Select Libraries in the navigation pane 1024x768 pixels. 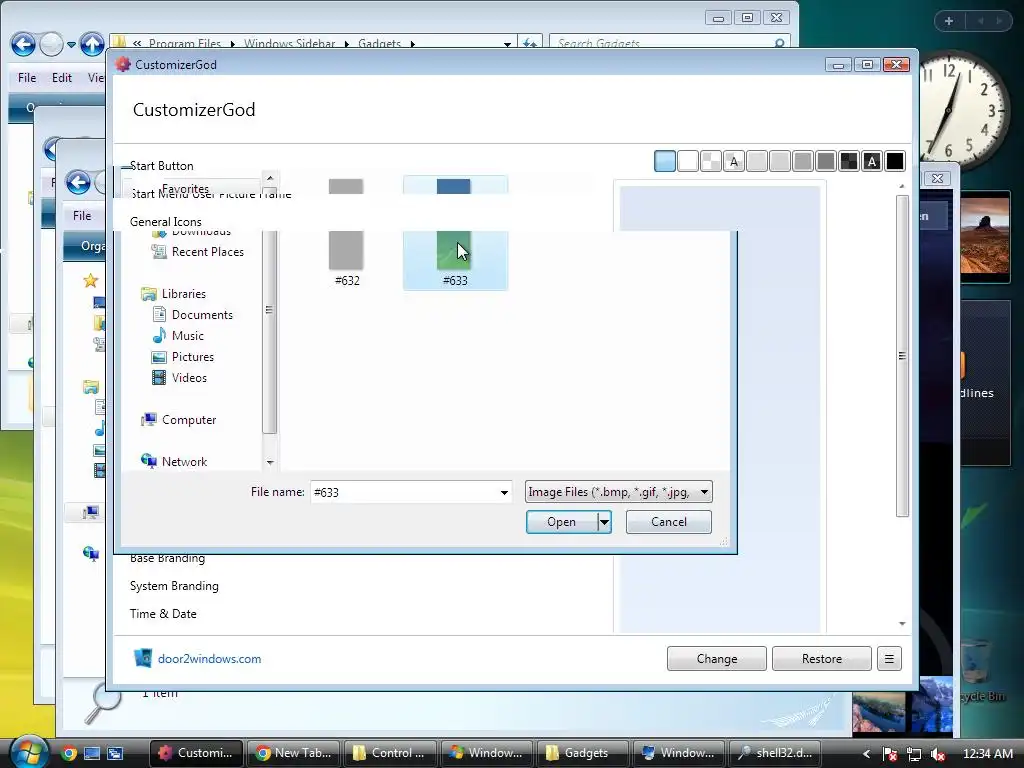183,294
